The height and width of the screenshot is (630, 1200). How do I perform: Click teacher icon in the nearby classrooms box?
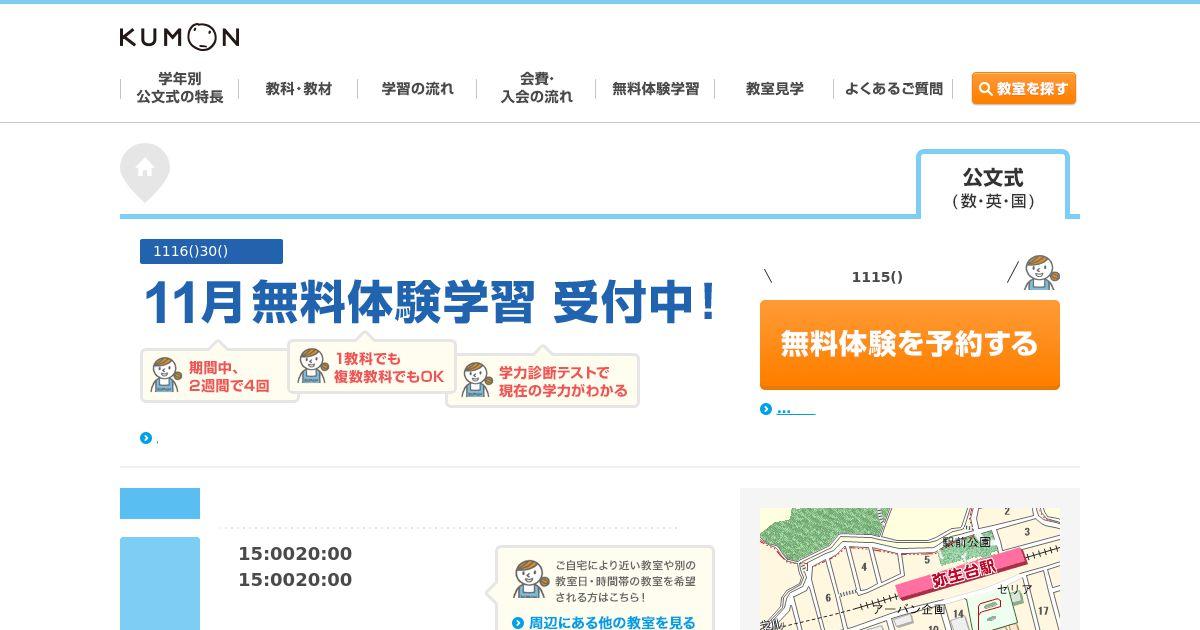[530, 578]
